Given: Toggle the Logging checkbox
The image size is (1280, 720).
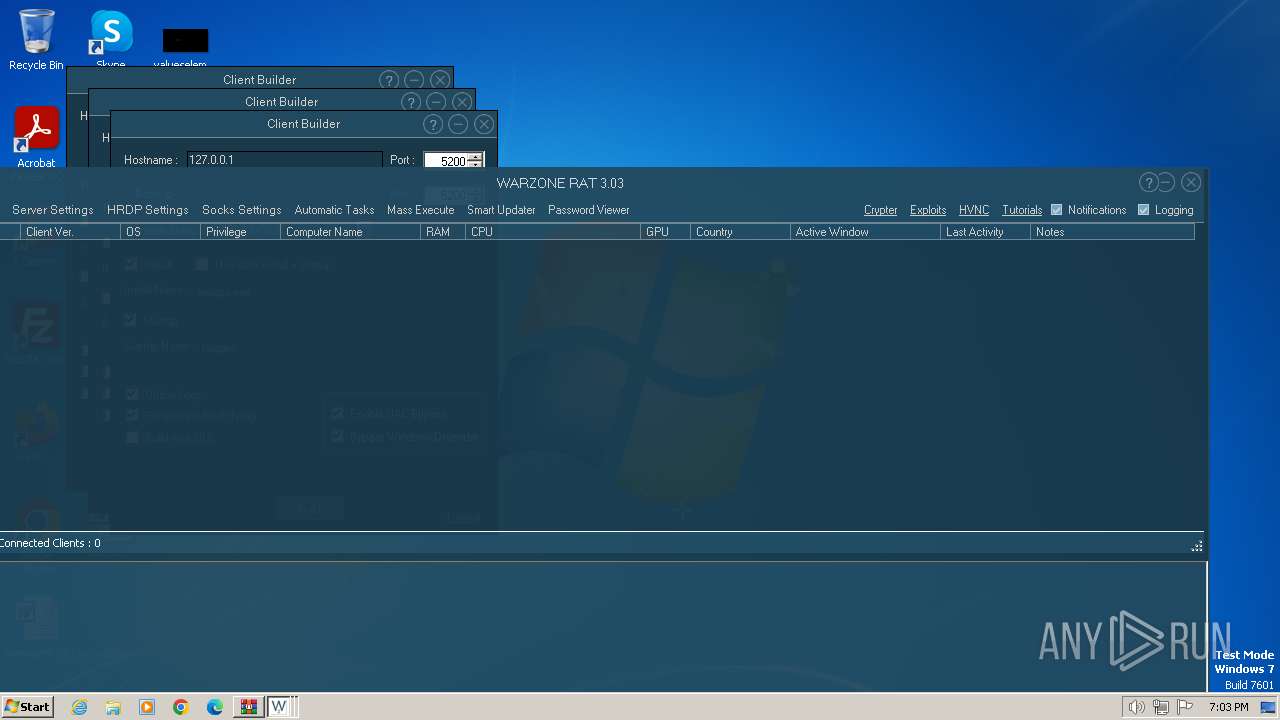Looking at the screenshot, I should point(1143,210).
